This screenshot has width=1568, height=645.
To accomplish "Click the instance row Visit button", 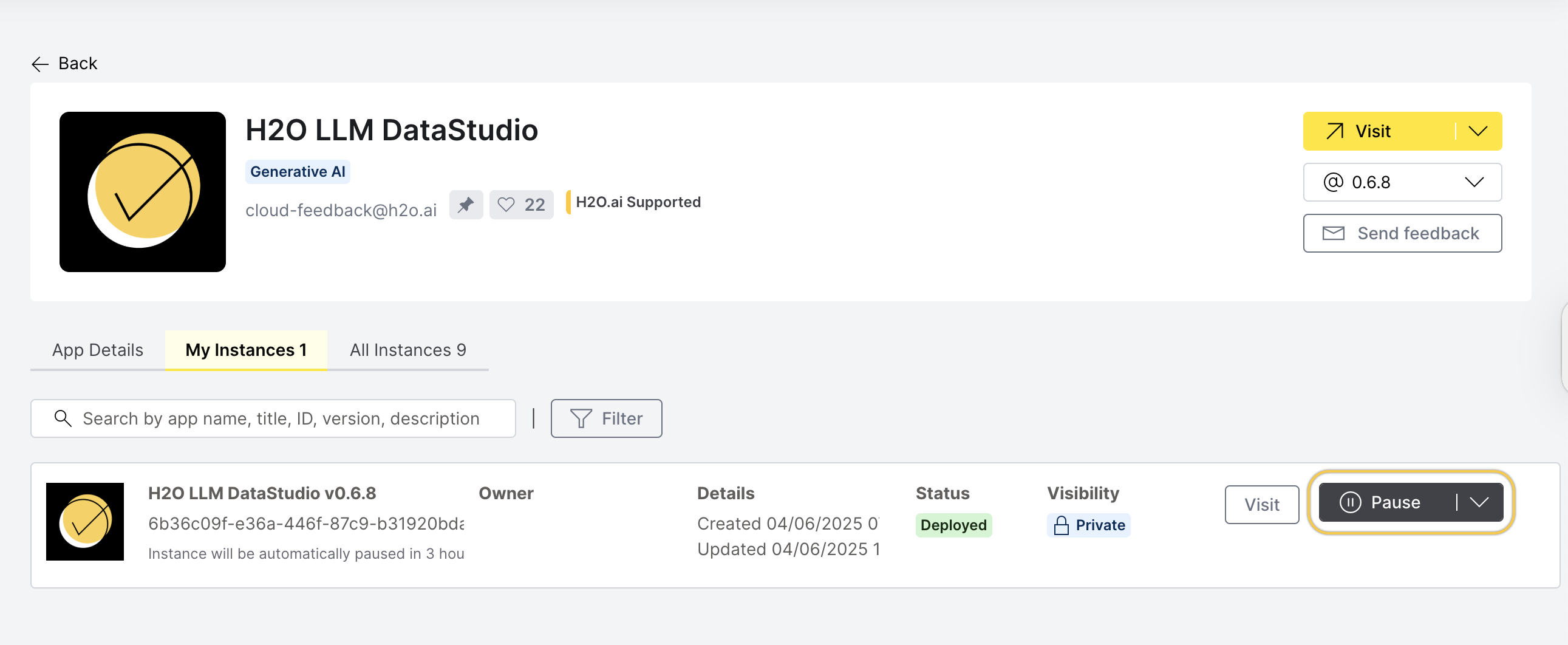I will [x=1261, y=505].
